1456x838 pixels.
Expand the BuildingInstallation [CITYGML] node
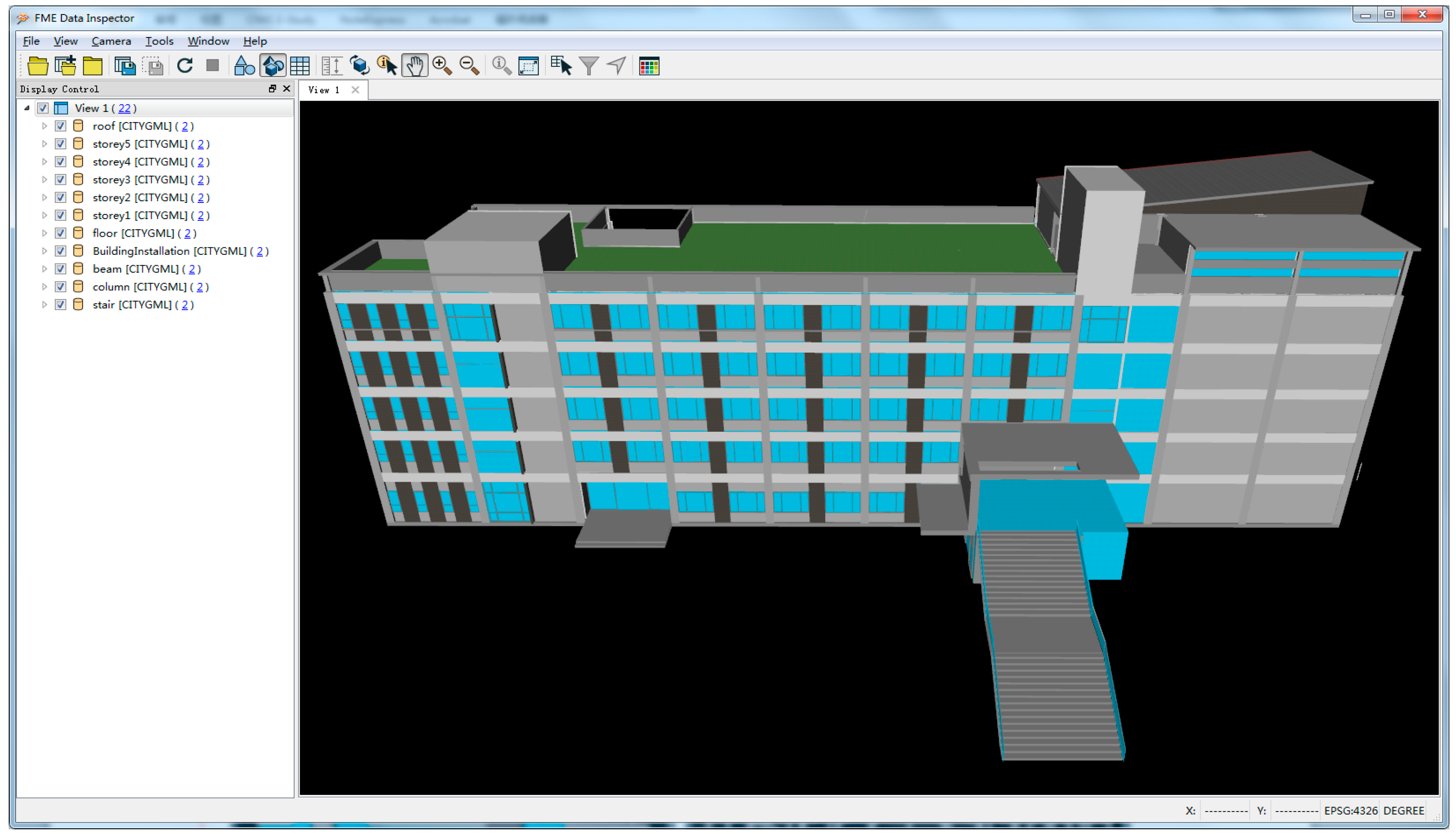click(44, 251)
